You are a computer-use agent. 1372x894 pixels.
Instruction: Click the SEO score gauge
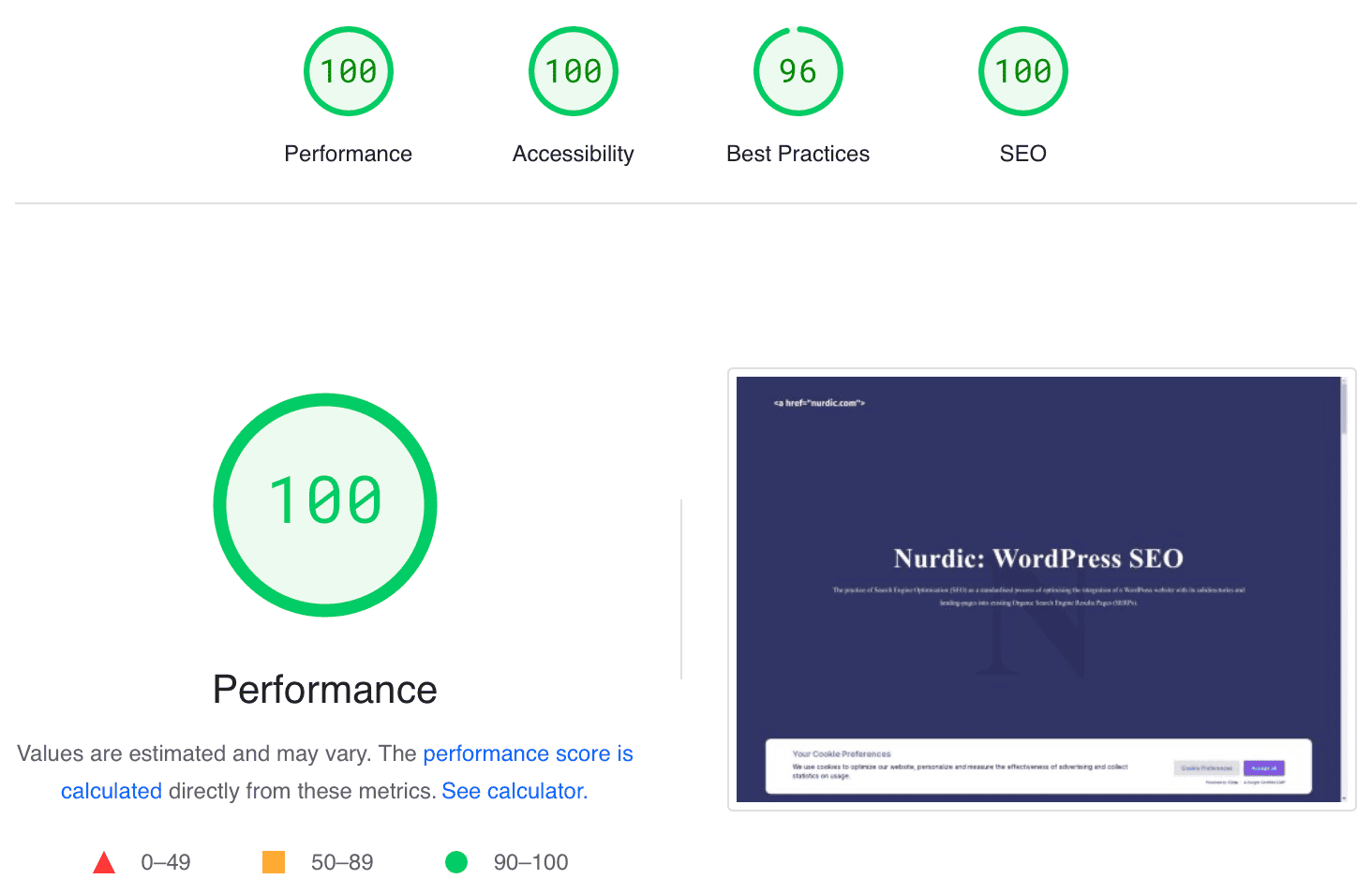(x=1023, y=71)
